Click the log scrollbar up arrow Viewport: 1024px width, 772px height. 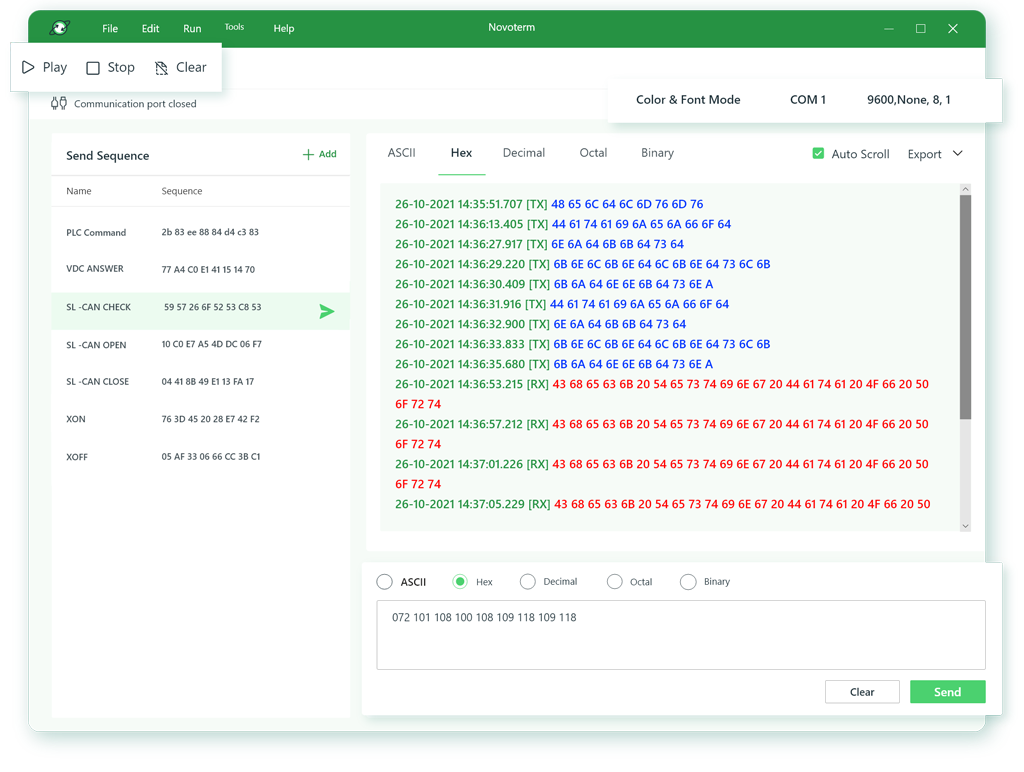[x=965, y=189]
